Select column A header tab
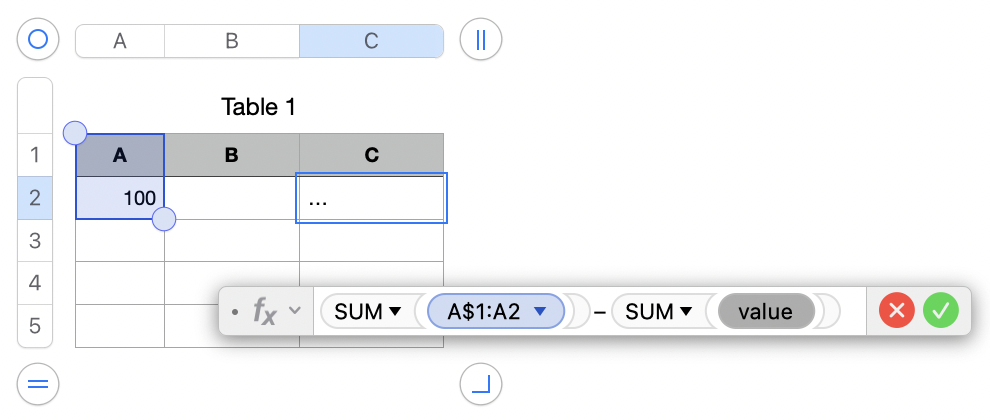 tap(120, 41)
